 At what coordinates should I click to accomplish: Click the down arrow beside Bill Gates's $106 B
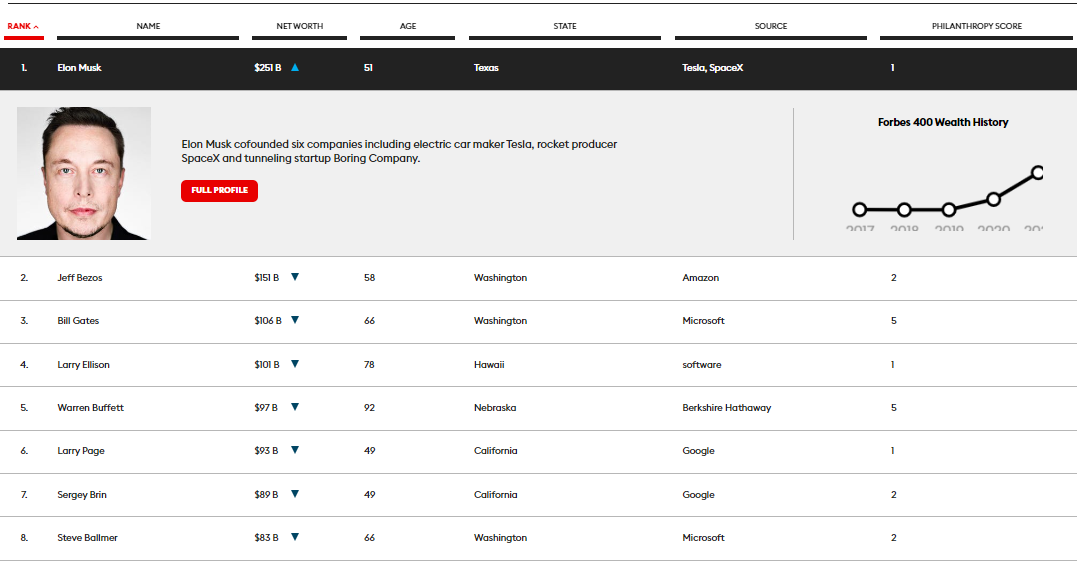tap(295, 321)
